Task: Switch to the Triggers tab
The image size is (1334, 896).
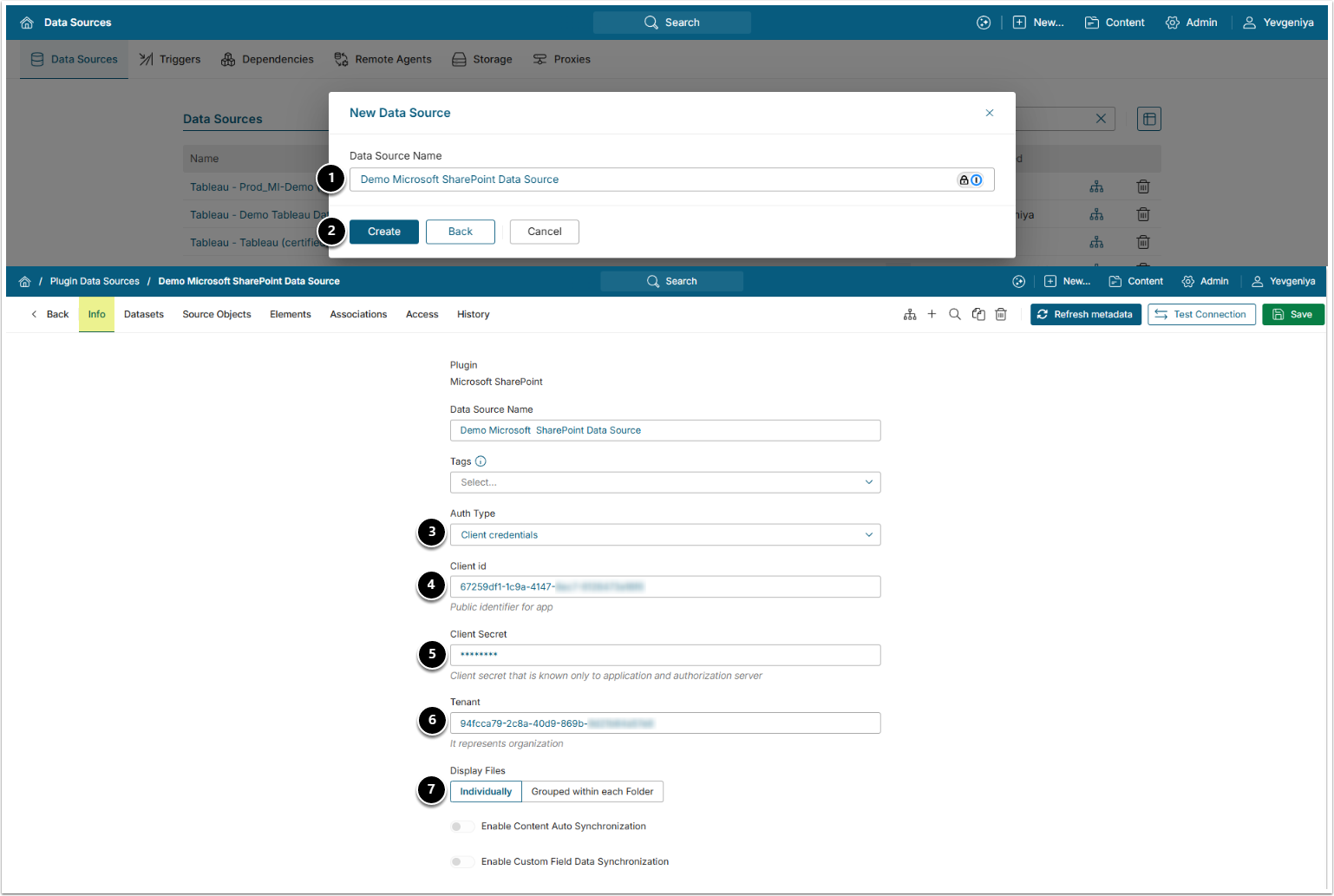Action: click(x=170, y=59)
